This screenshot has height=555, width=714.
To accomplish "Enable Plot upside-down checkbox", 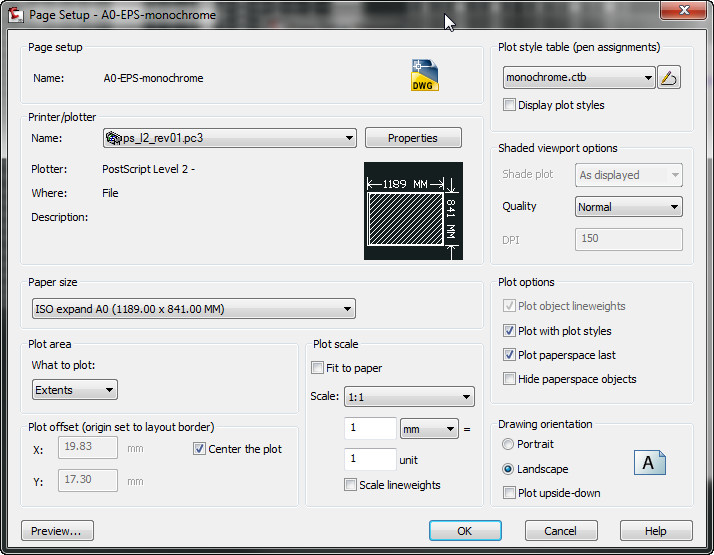I will (x=509, y=493).
